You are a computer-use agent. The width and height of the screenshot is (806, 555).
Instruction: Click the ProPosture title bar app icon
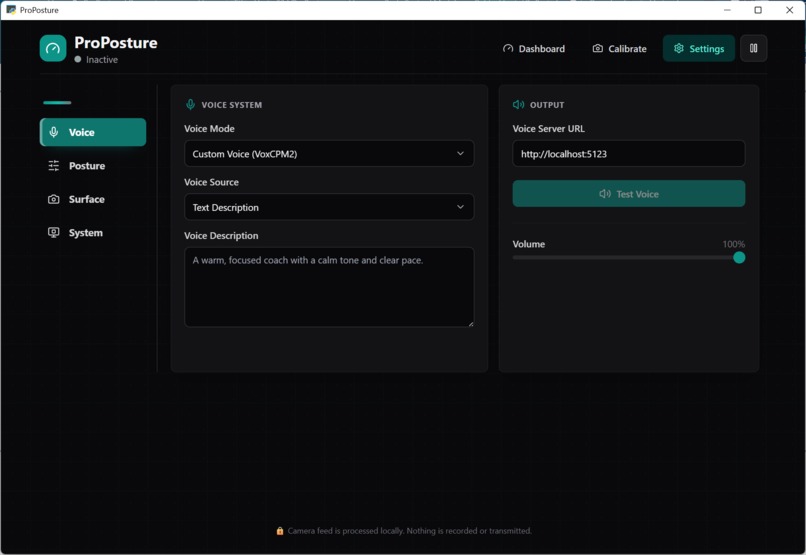11,10
